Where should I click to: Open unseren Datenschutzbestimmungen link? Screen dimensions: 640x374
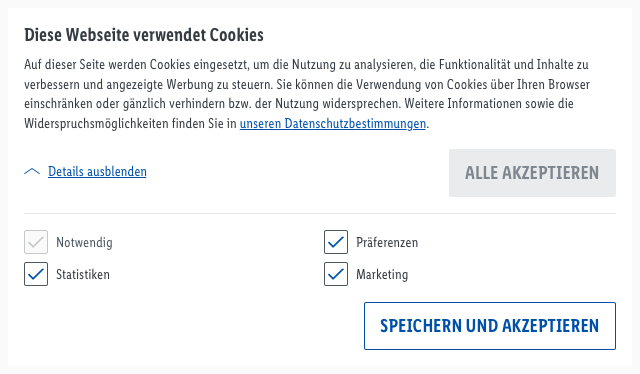[333, 123]
